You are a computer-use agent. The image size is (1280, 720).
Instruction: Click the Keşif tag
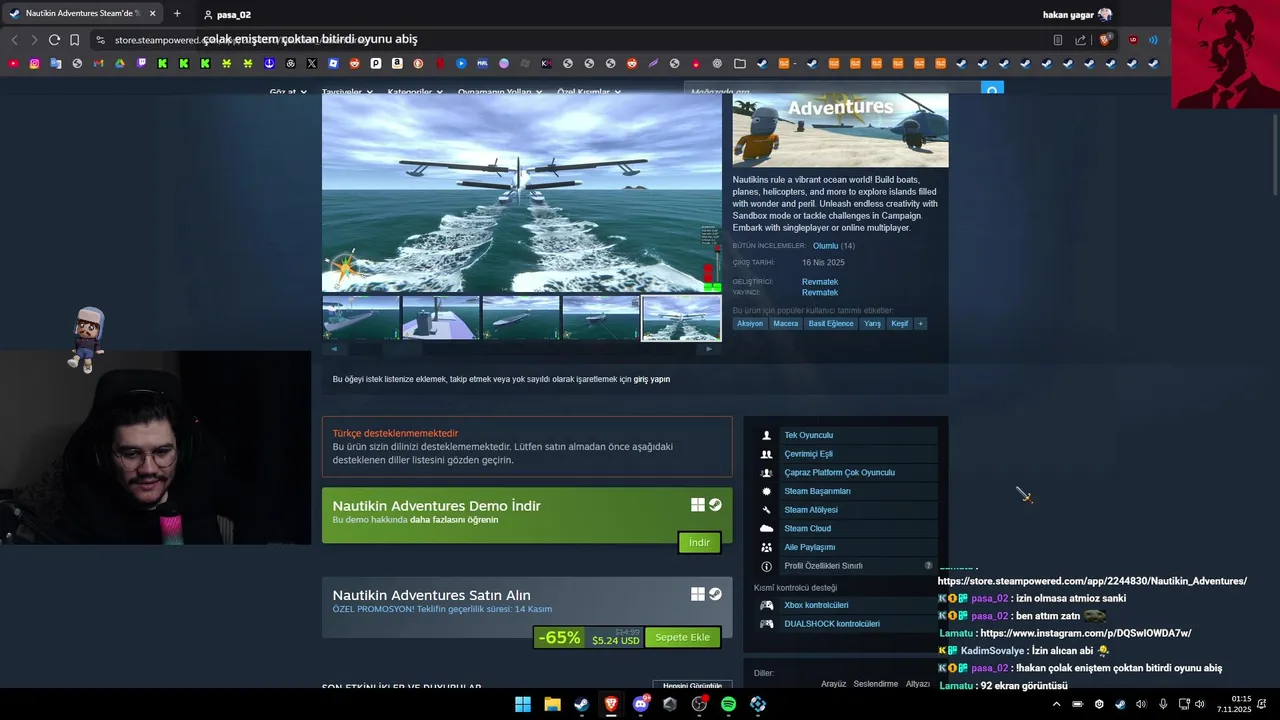point(900,323)
